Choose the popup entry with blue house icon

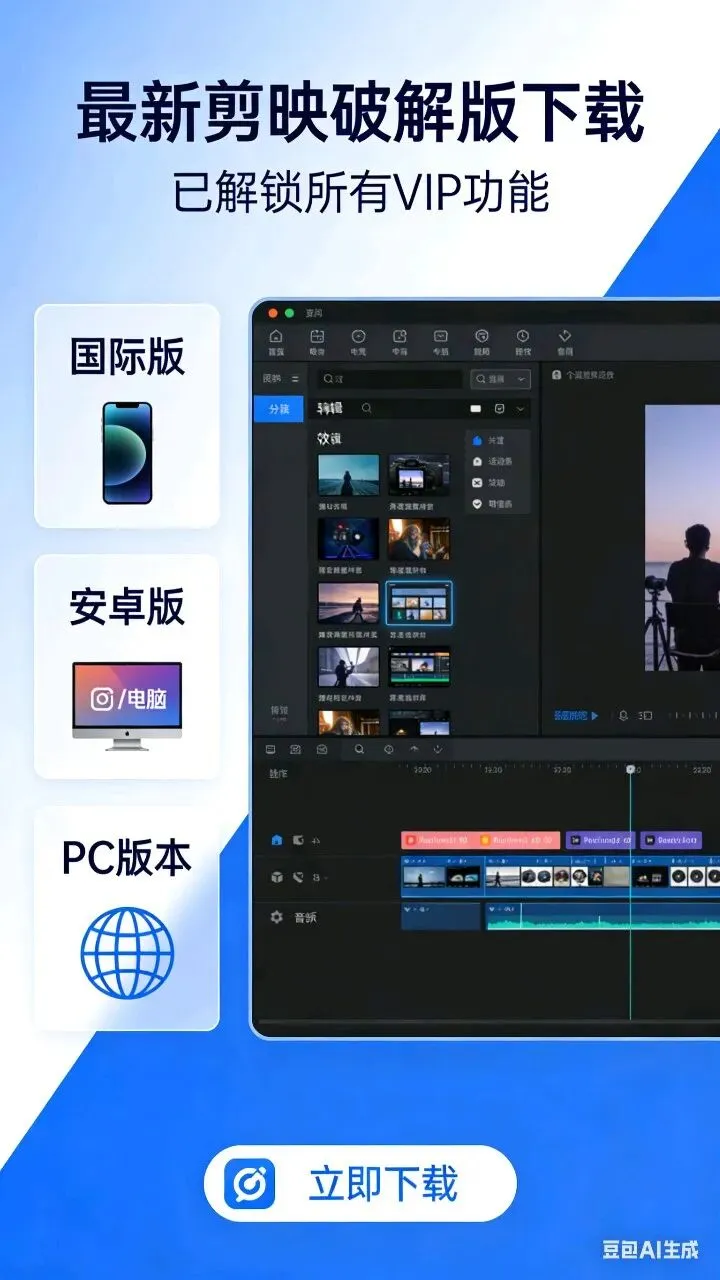coord(497,440)
